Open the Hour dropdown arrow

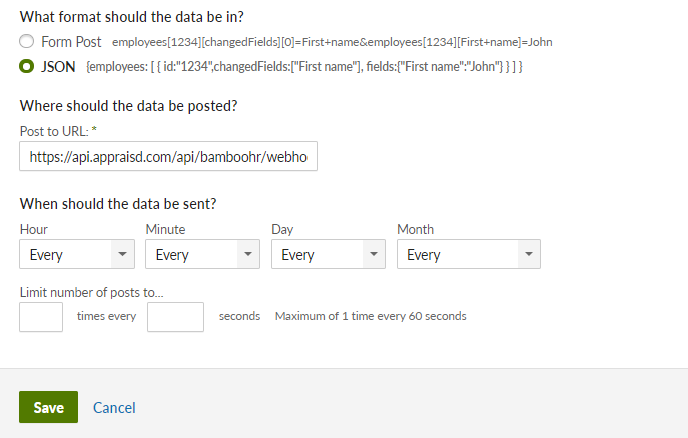click(x=122, y=254)
